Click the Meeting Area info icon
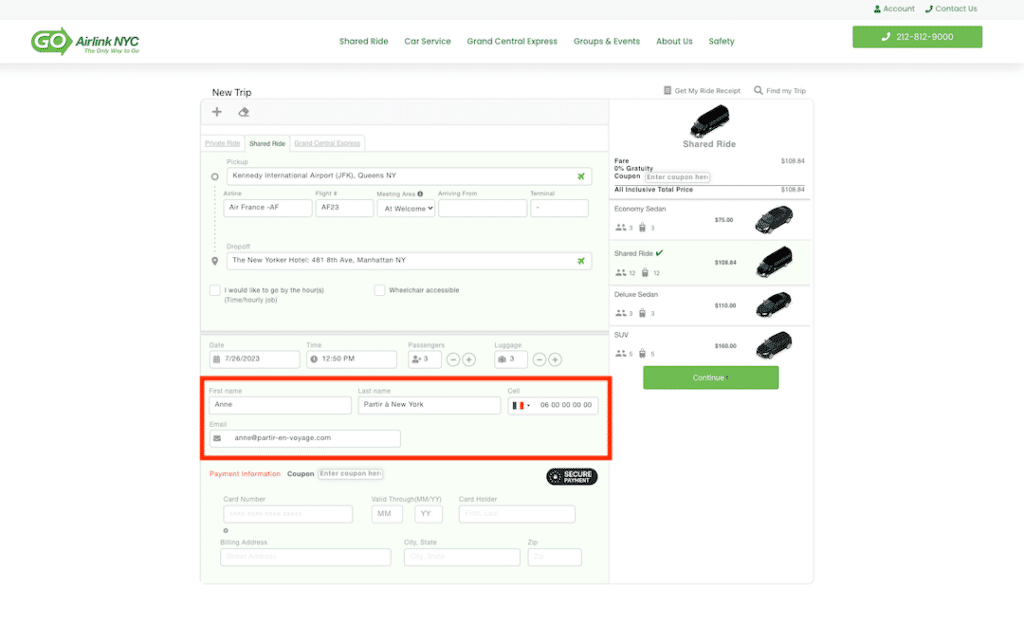The height and width of the screenshot is (627, 1024). click(x=420, y=194)
